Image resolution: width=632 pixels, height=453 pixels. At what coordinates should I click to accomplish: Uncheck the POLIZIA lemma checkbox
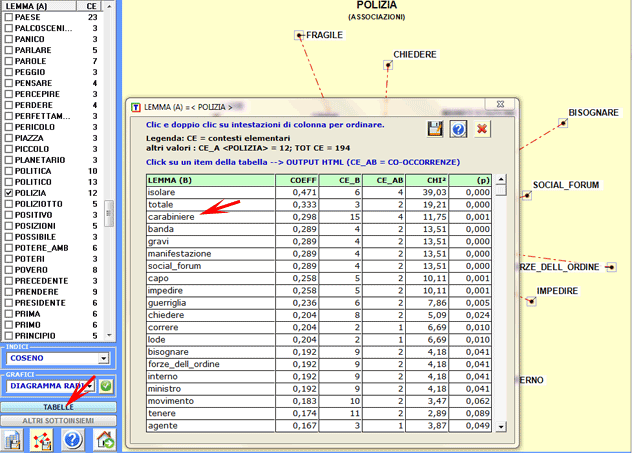click(8, 193)
